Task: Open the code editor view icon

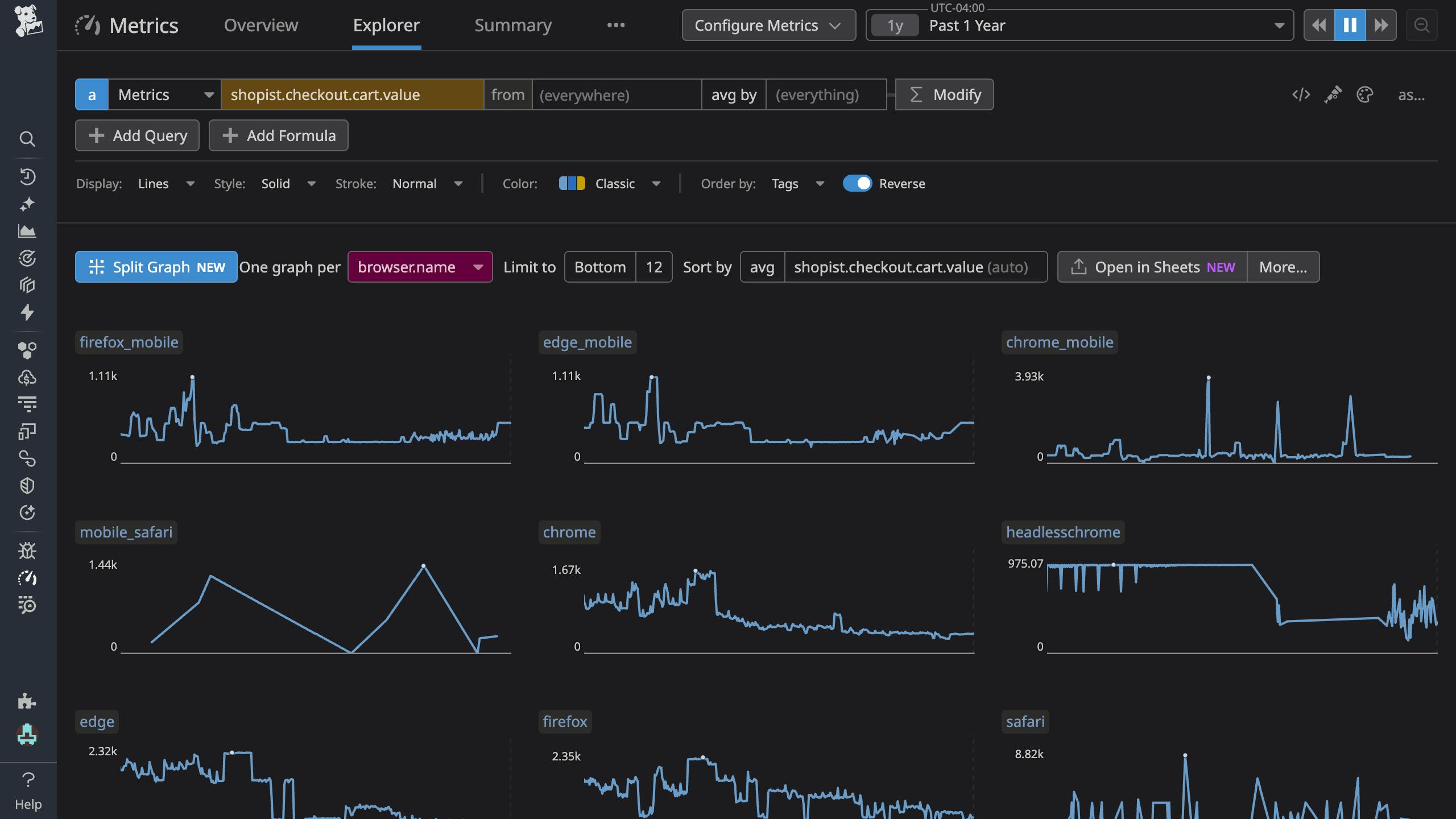Action: 1301,94
